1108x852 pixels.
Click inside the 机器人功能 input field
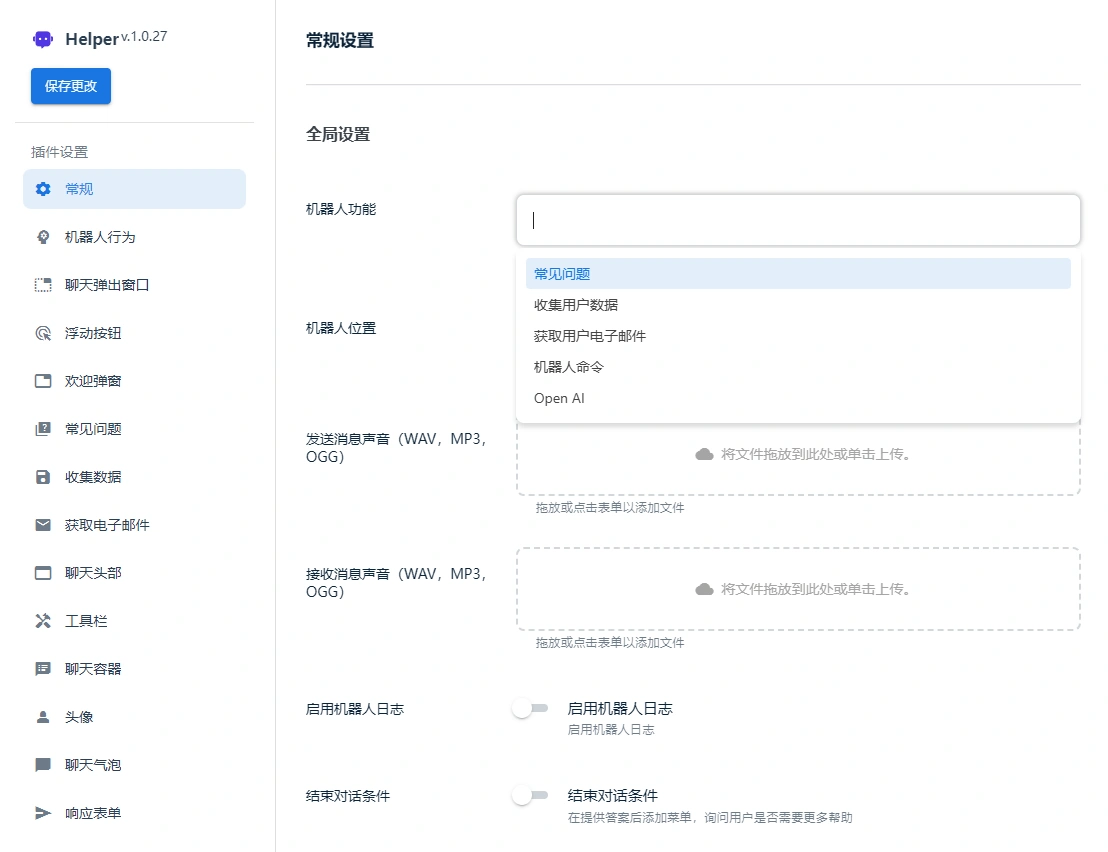[x=797, y=220]
